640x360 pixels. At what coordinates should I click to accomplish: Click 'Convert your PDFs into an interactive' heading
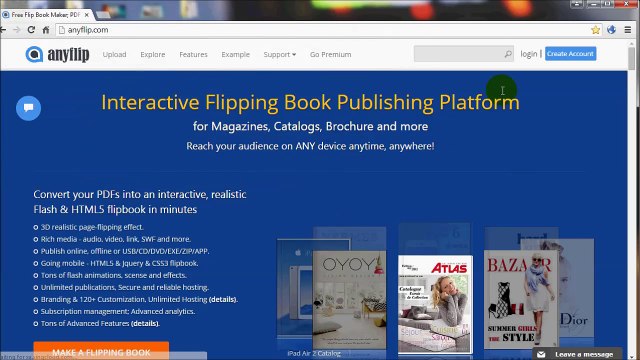140,202
